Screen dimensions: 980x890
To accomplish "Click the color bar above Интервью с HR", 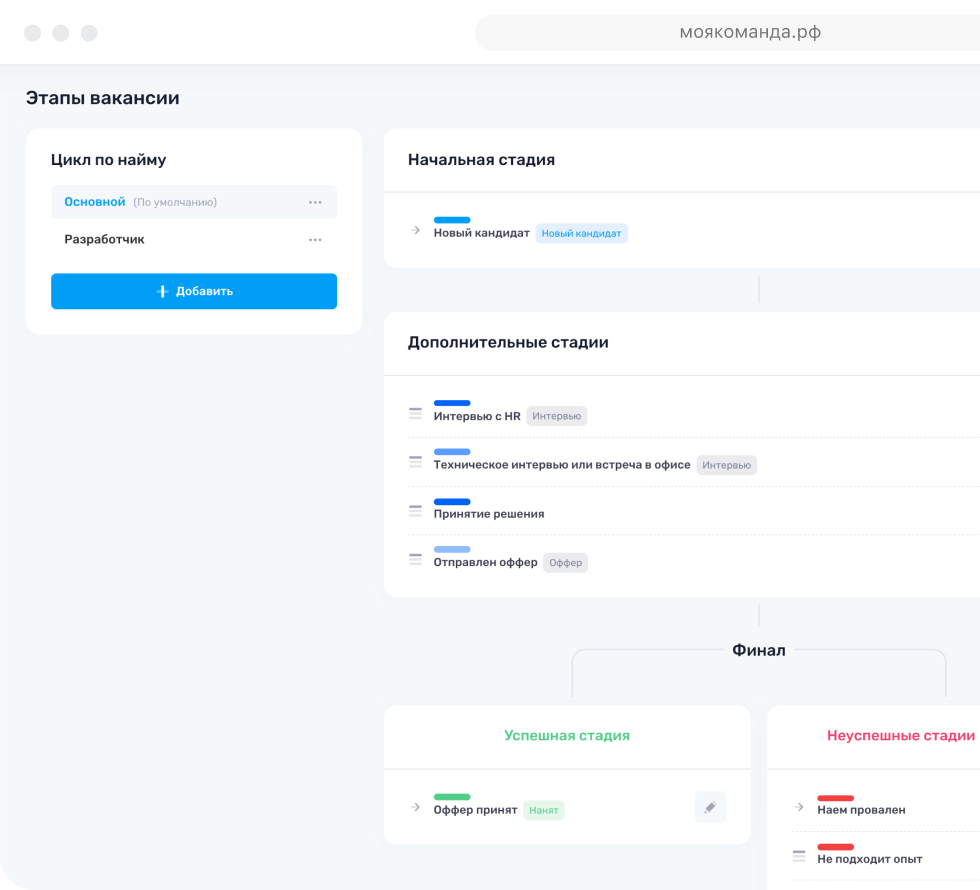I will (452, 403).
